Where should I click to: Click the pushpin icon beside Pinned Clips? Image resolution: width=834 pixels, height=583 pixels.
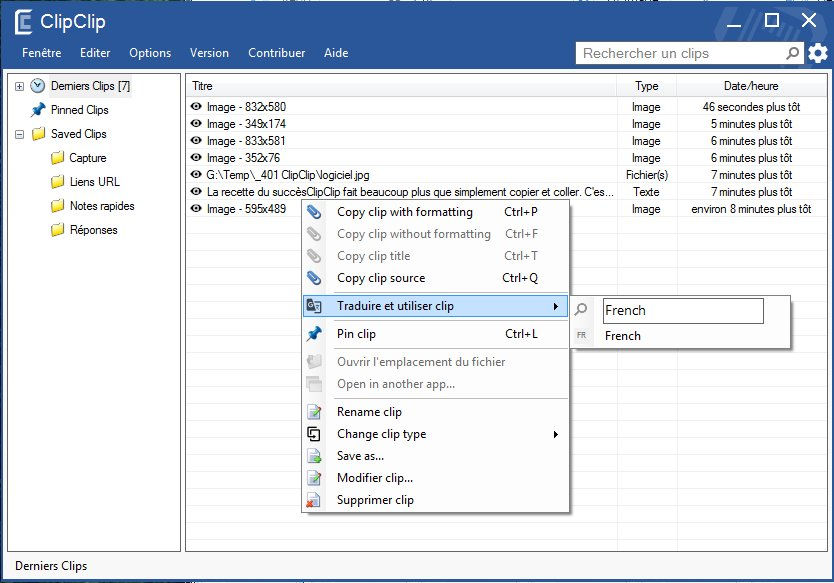[x=38, y=110]
